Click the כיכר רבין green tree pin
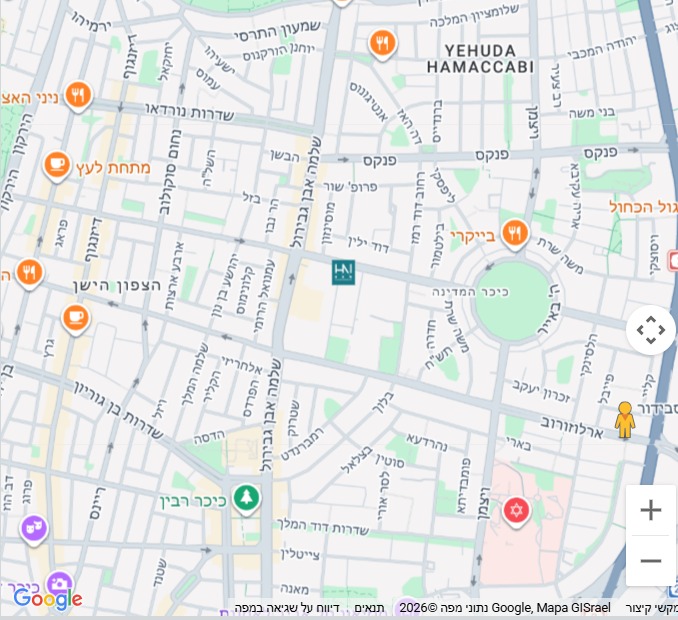Image resolution: width=678 pixels, height=620 pixels. click(x=245, y=497)
